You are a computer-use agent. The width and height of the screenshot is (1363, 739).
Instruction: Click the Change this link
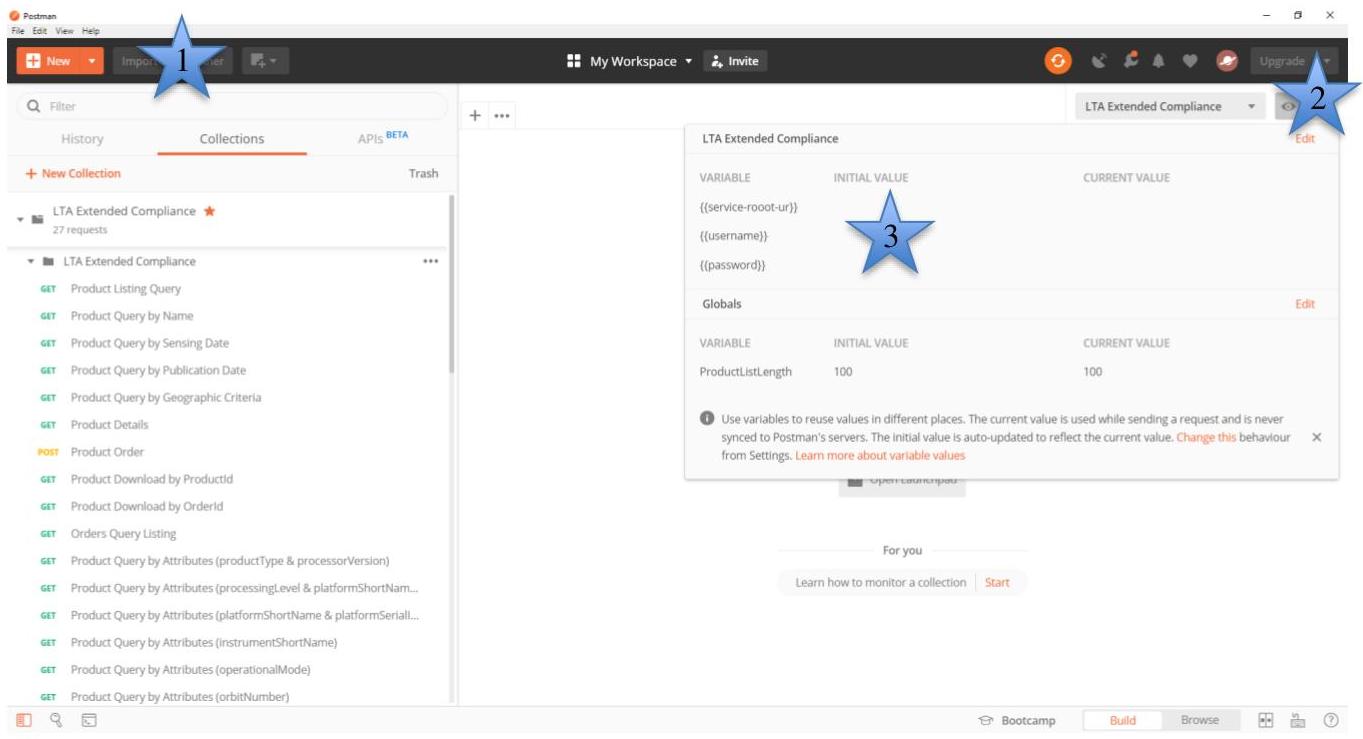click(1206, 438)
